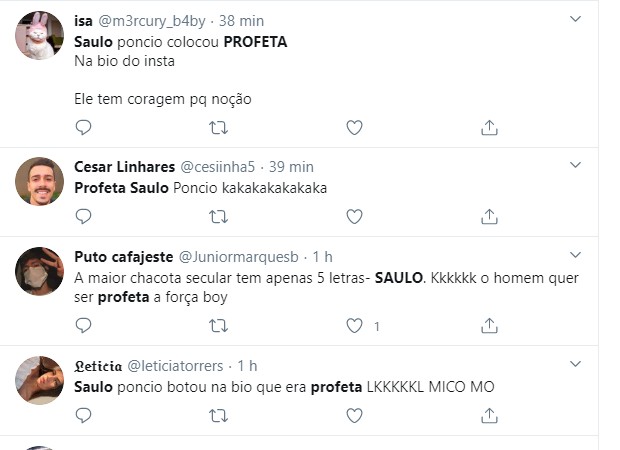Image resolution: width=620 pixels, height=450 pixels.
Task: Like the tweet by isa
Action: pyautogui.click(x=354, y=127)
